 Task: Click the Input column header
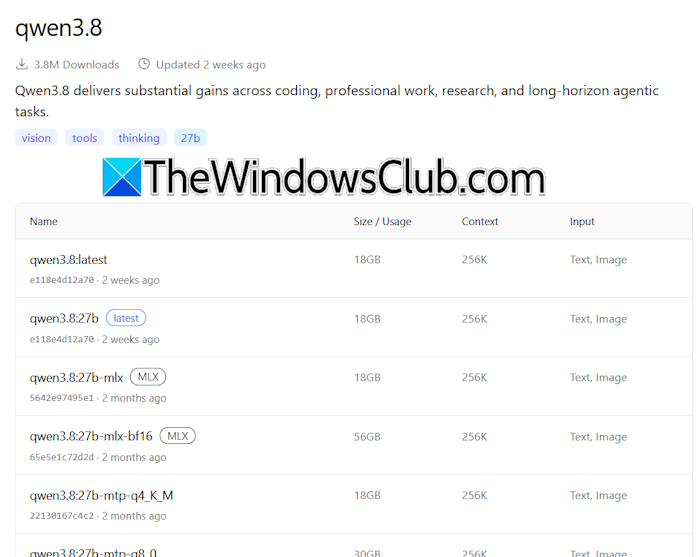point(582,221)
